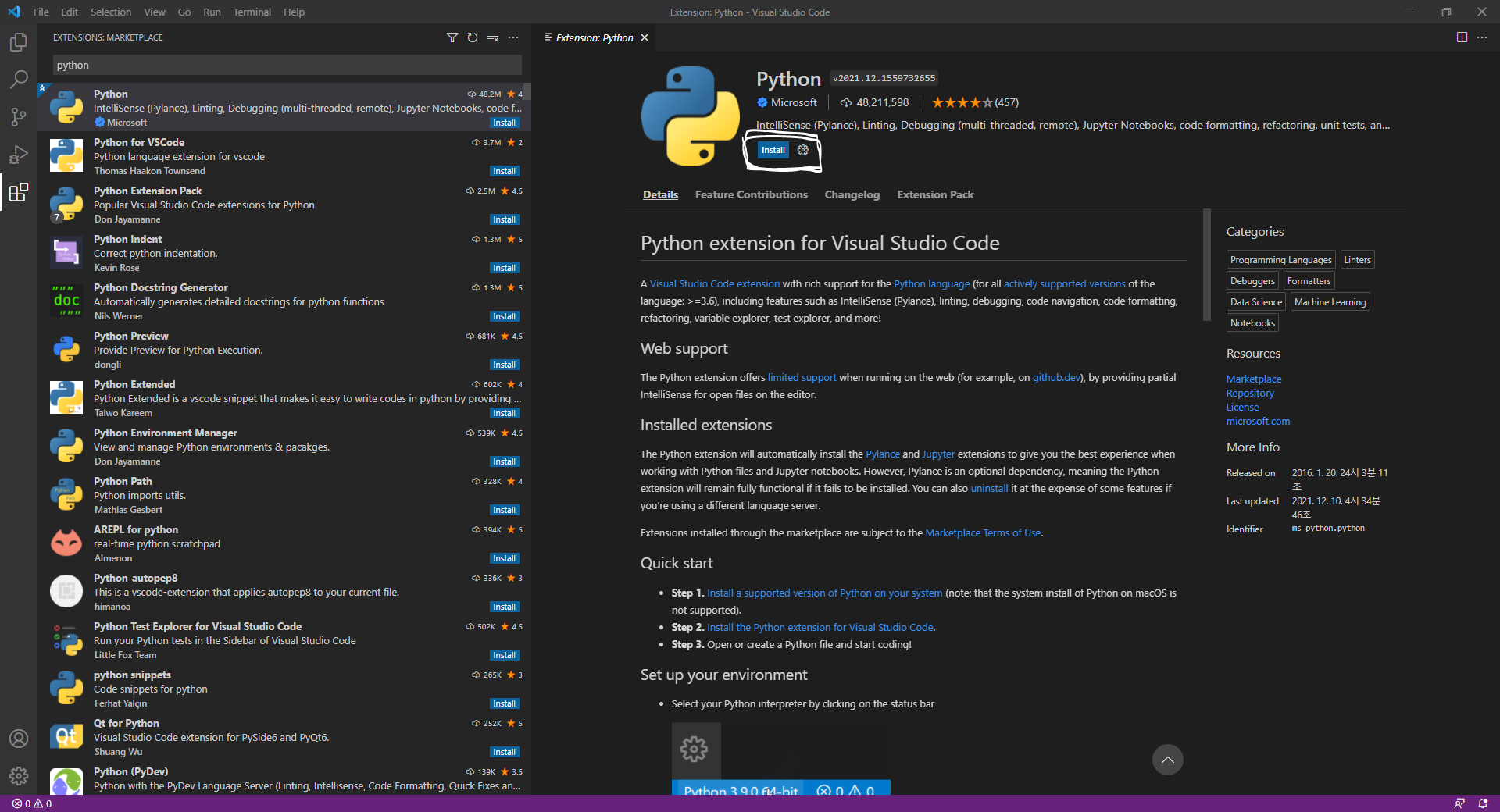Install the AREPL for python extension
The width and height of the screenshot is (1500, 812).
tap(504, 558)
